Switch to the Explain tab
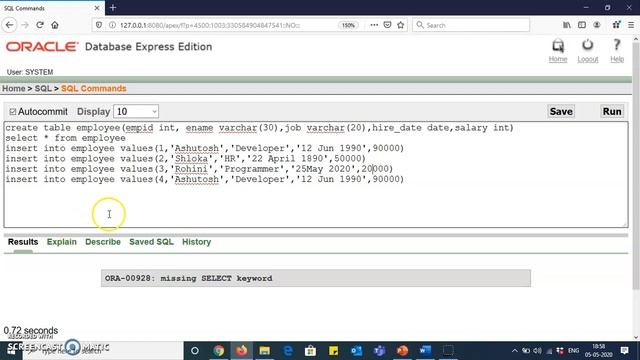Image resolution: width=640 pixels, height=360 pixels. [62, 242]
